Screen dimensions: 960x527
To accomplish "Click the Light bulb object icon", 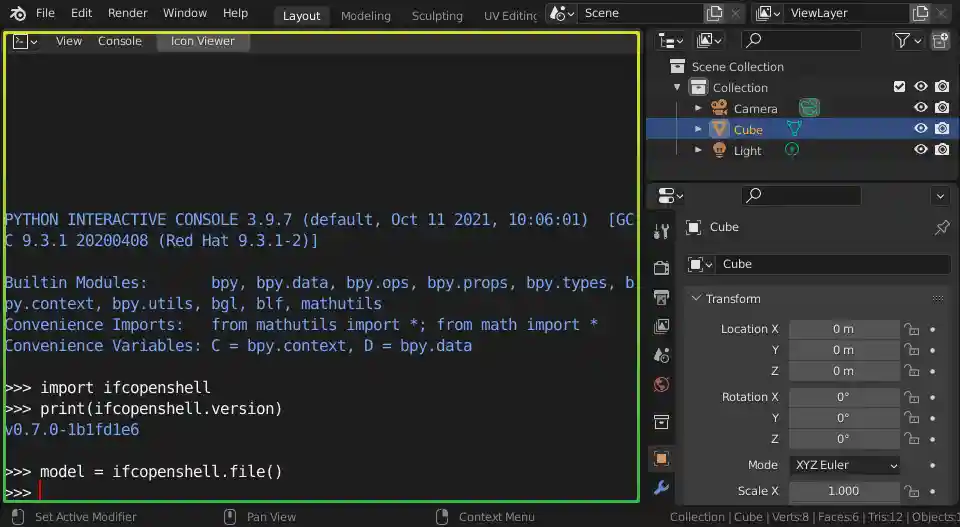I will pos(719,150).
